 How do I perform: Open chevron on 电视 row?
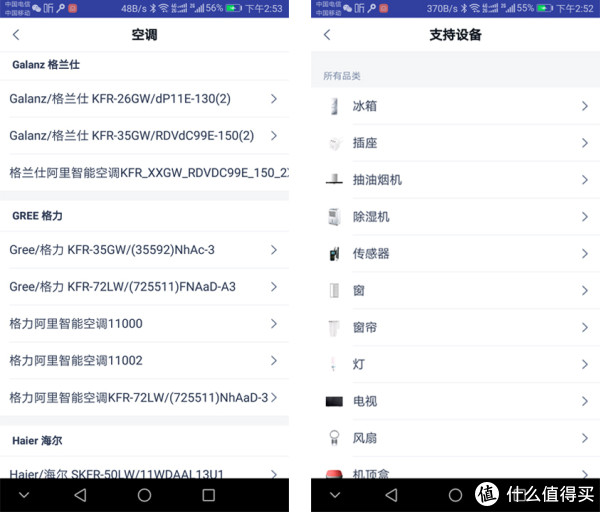point(585,401)
